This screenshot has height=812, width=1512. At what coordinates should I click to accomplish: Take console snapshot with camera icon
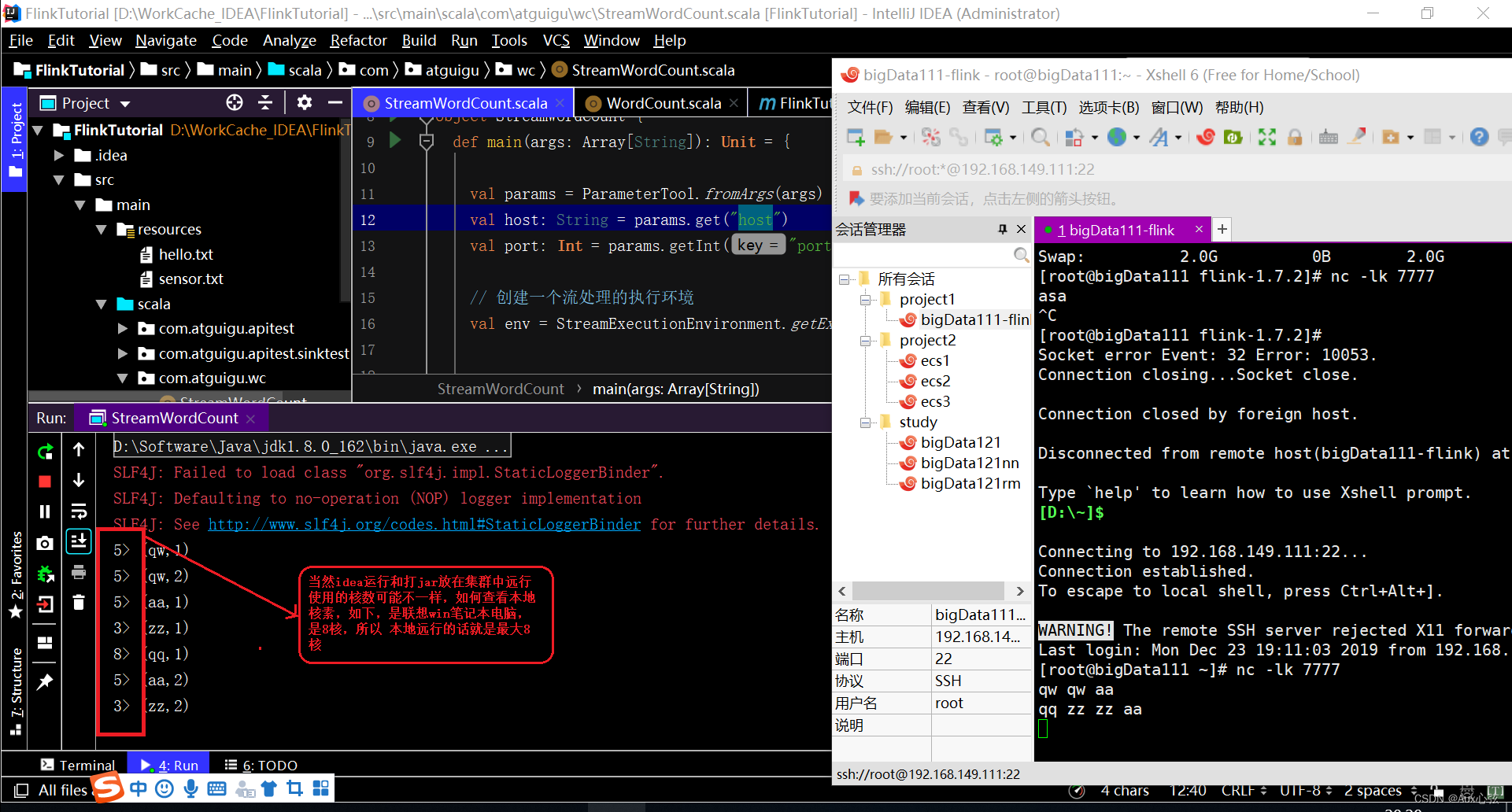pyautogui.click(x=45, y=542)
